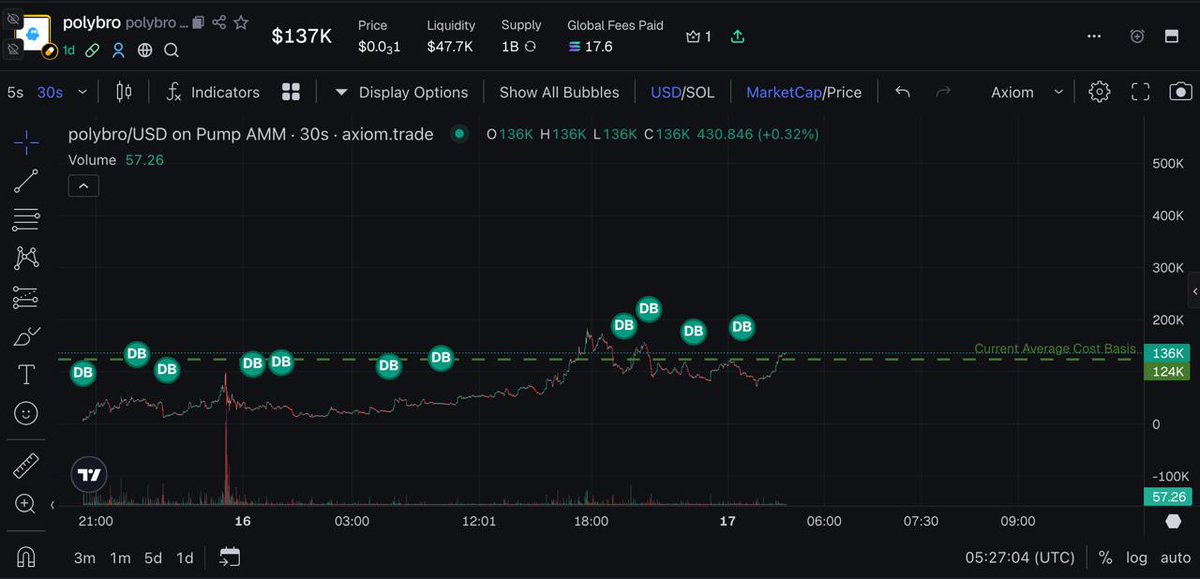The width and height of the screenshot is (1200, 579).
Task: Set date range to 1d
Action: [x=185, y=557]
